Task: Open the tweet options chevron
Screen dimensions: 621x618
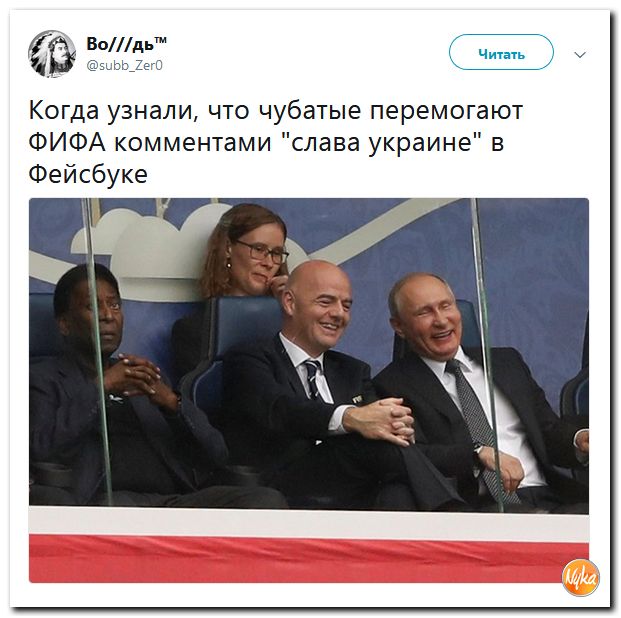Action: (x=580, y=54)
